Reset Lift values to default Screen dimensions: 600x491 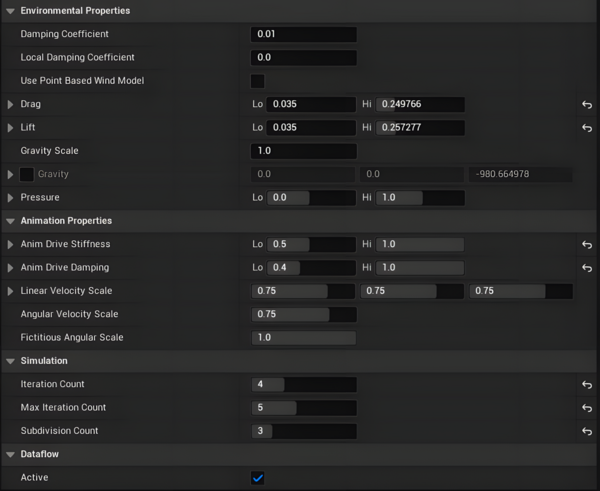pyautogui.click(x=587, y=128)
